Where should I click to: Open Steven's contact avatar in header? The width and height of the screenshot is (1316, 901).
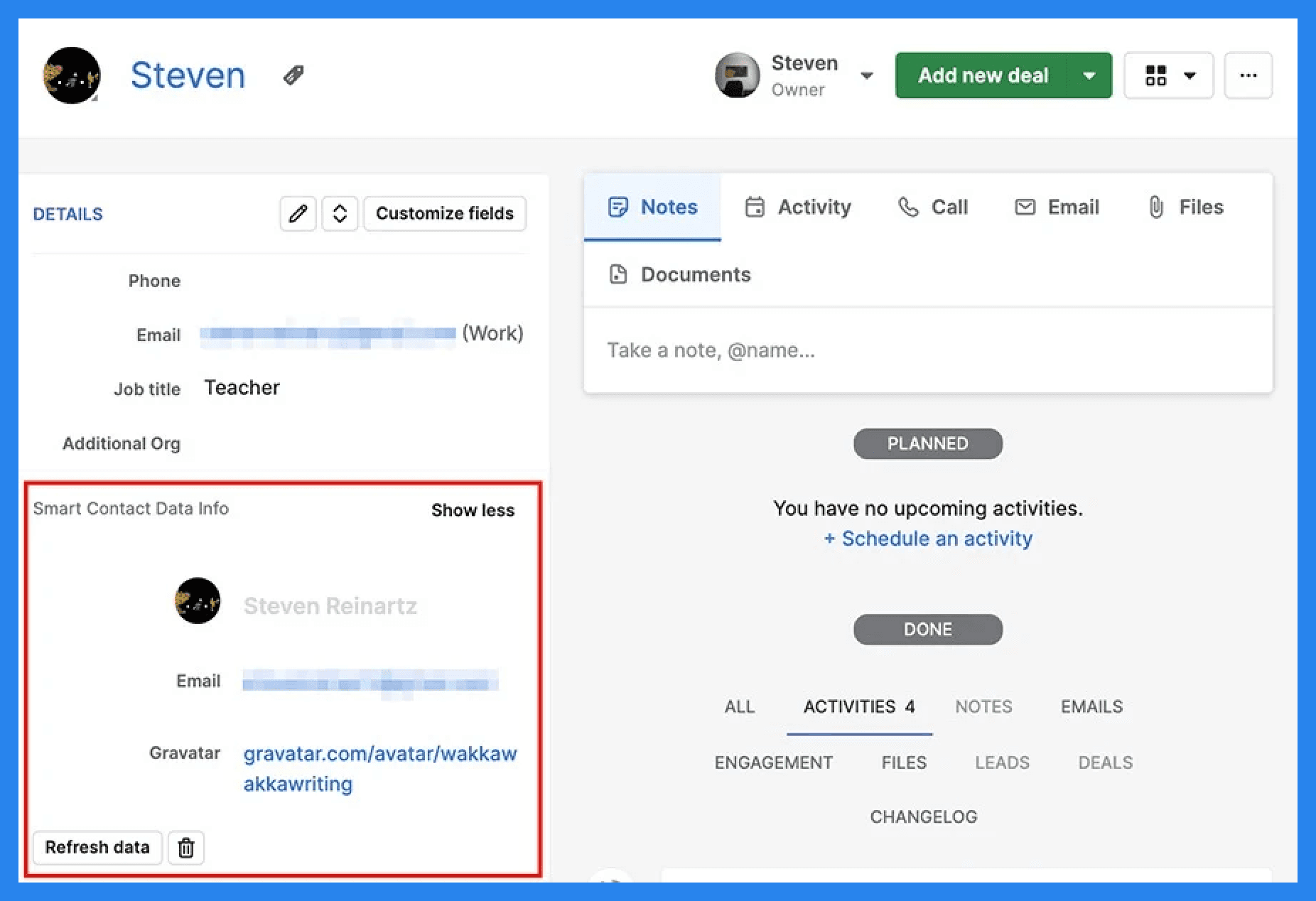[x=71, y=75]
